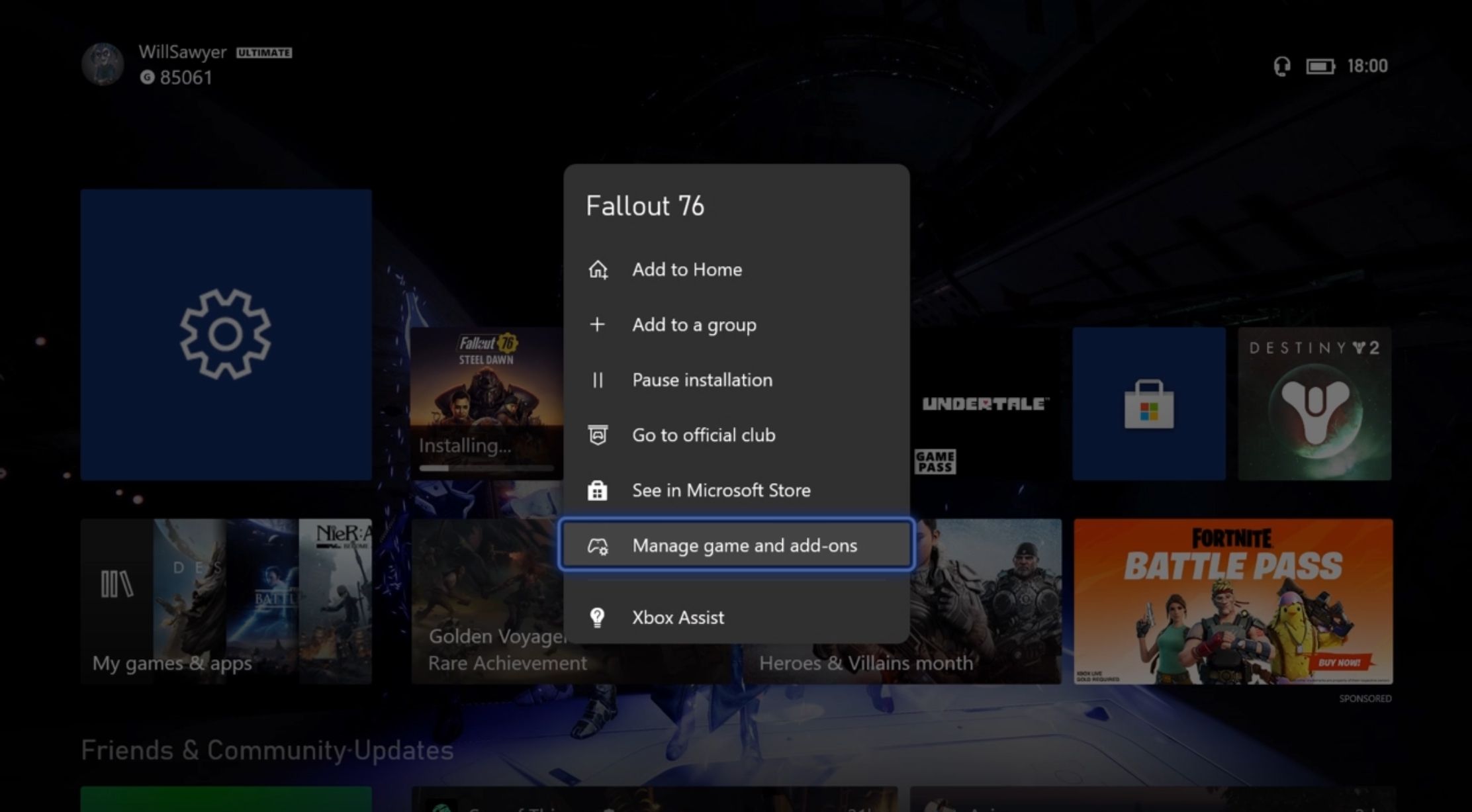Click the plus icon beside Add to a group
This screenshot has width=1472, height=812.
coord(597,325)
